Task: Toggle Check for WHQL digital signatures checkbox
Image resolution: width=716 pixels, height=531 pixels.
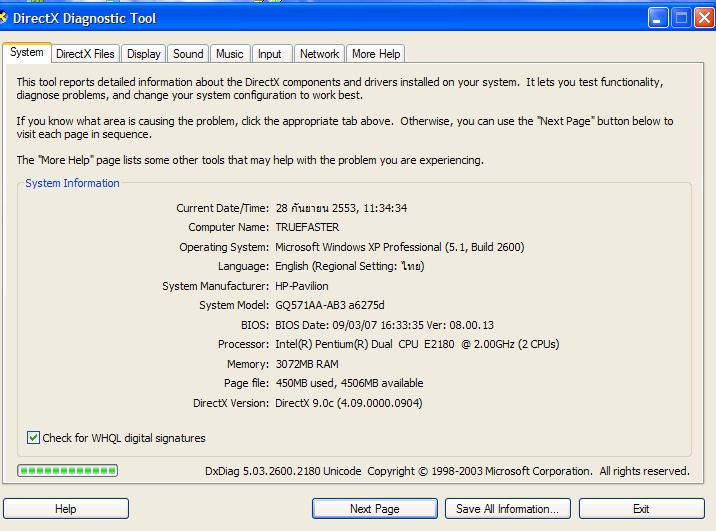Action: (33, 438)
